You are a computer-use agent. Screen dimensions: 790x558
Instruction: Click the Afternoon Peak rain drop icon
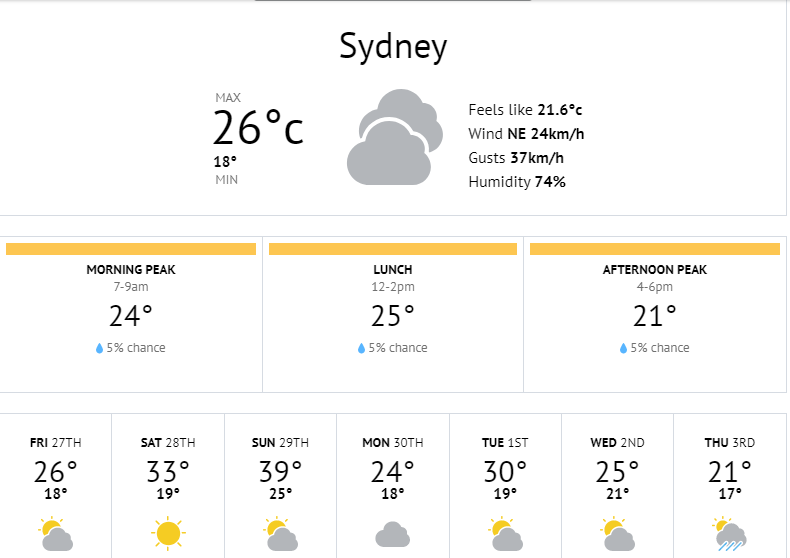623,348
